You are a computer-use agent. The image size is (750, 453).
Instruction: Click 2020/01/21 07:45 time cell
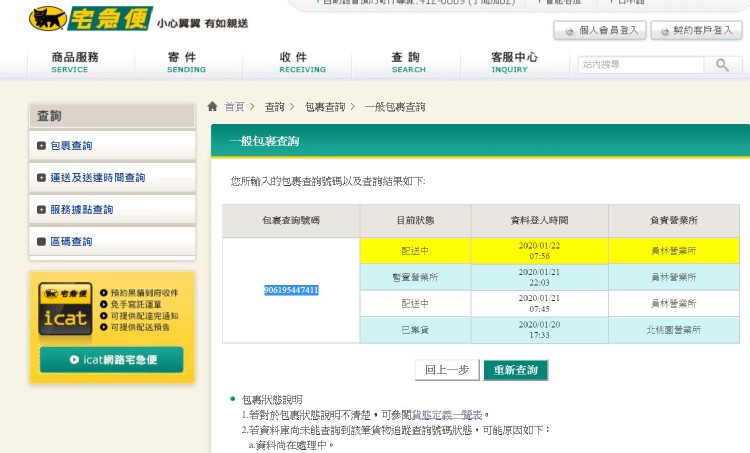pos(540,303)
